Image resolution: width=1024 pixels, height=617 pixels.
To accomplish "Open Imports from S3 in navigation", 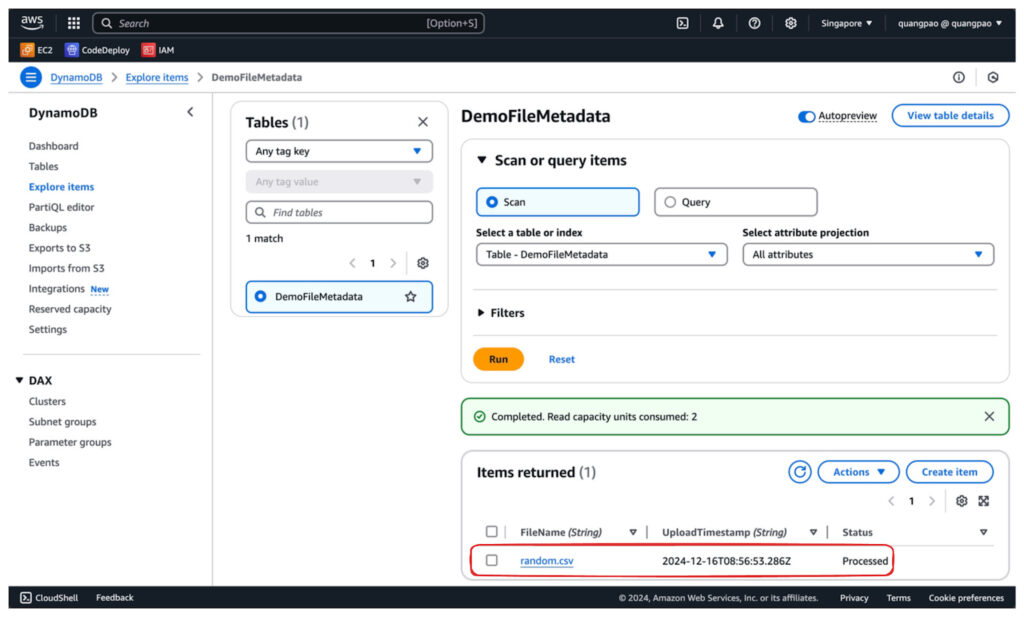I will [x=66, y=268].
